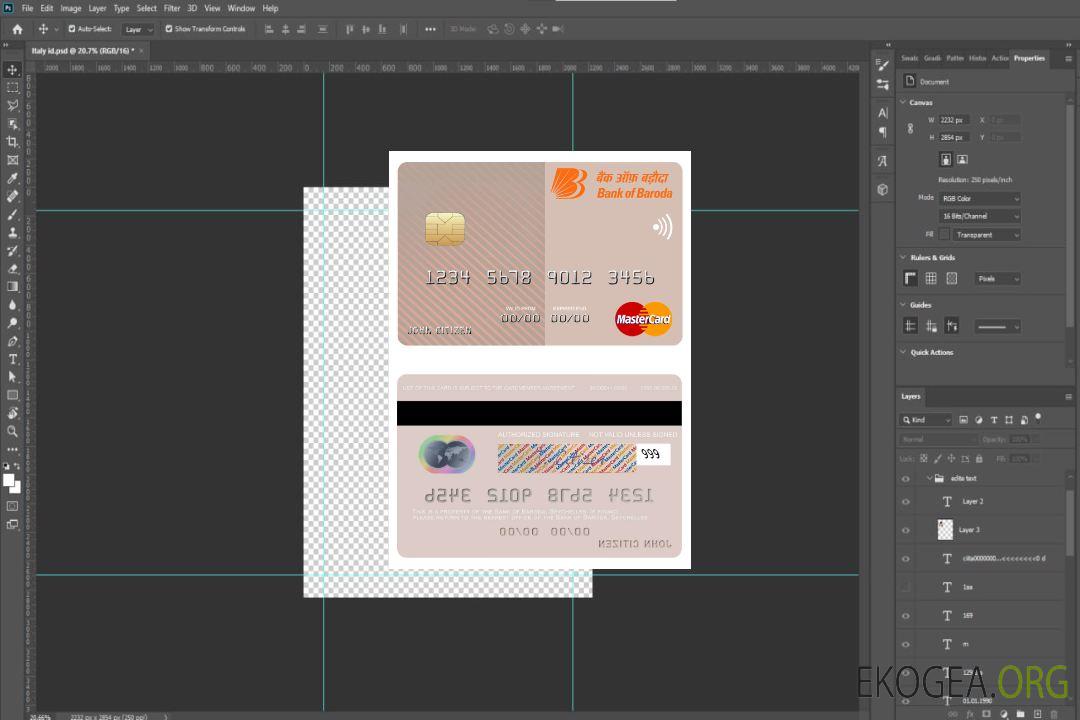Open the Window menu
This screenshot has width=1080, height=720.
[x=241, y=8]
